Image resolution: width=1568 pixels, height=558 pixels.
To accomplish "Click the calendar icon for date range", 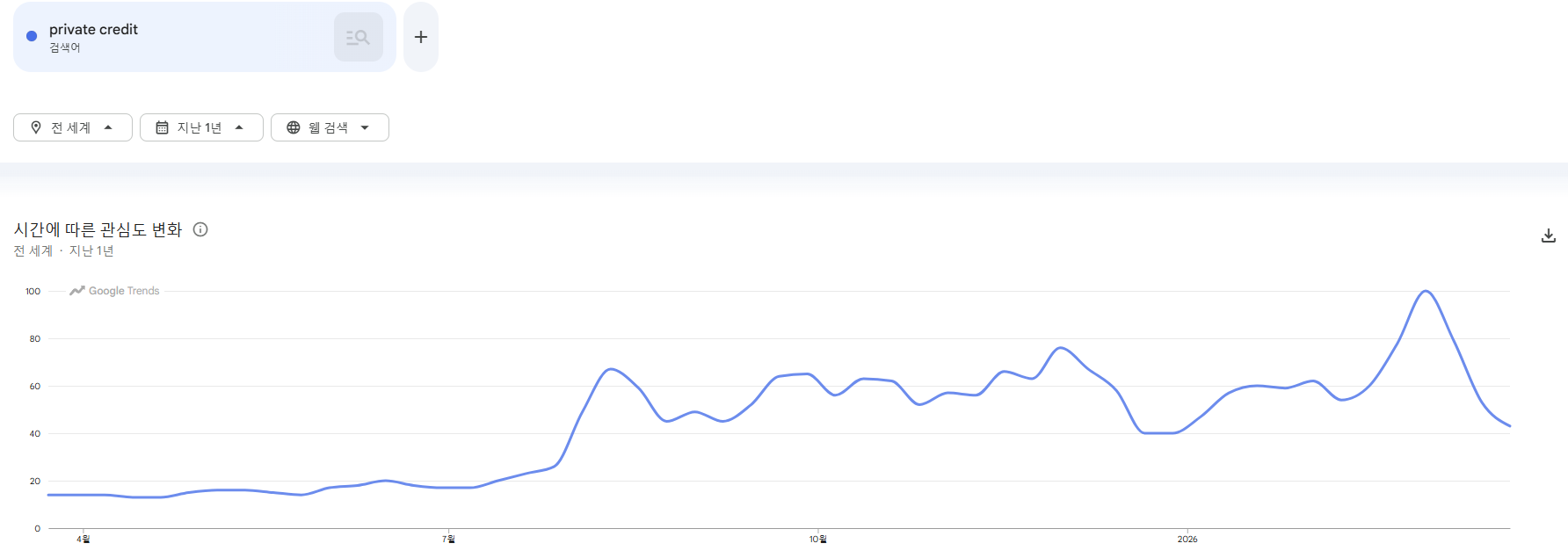I will tap(162, 127).
